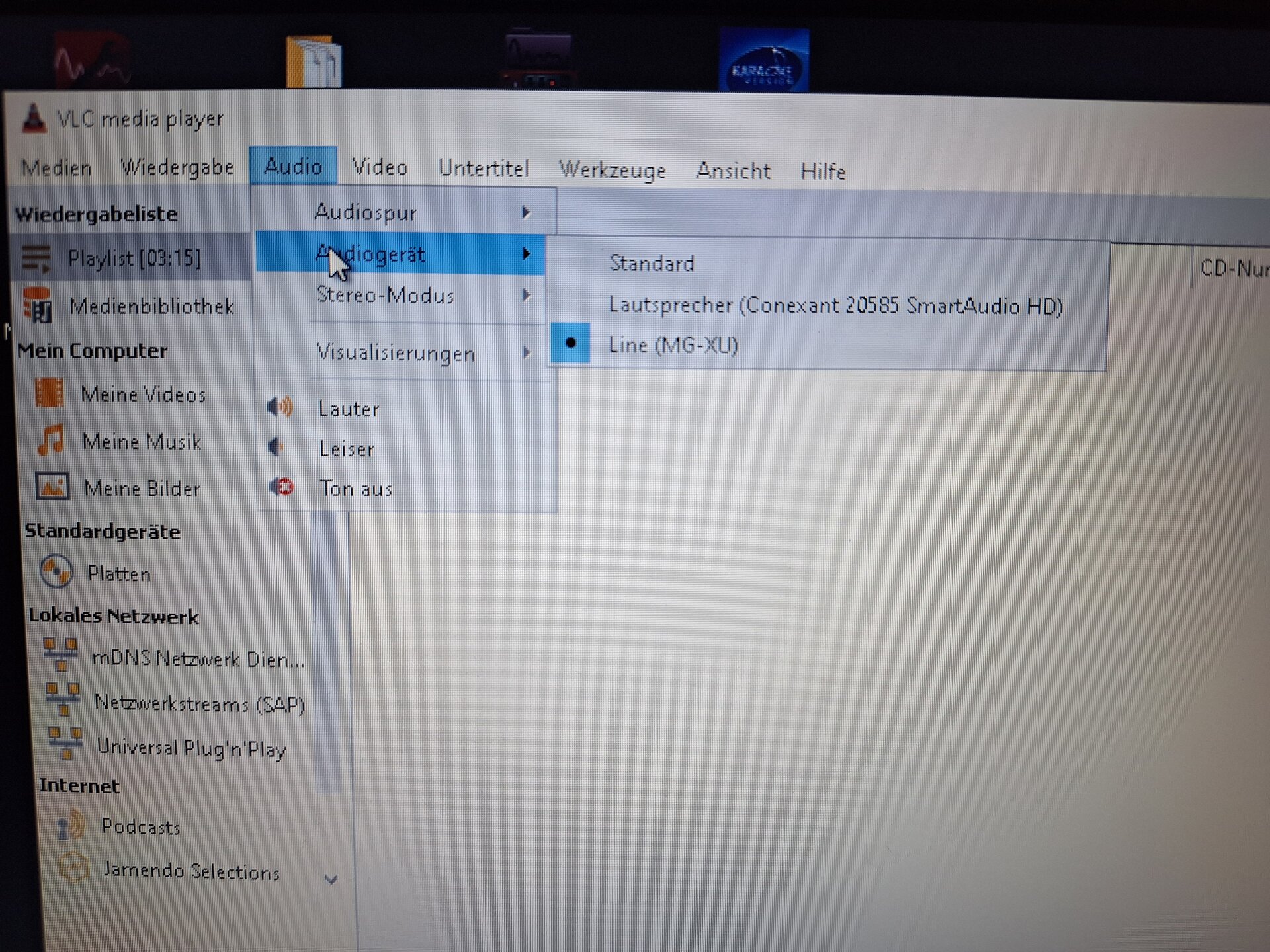Open the Medien menu
Viewport: 1270px width, 952px height.
(x=56, y=168)
